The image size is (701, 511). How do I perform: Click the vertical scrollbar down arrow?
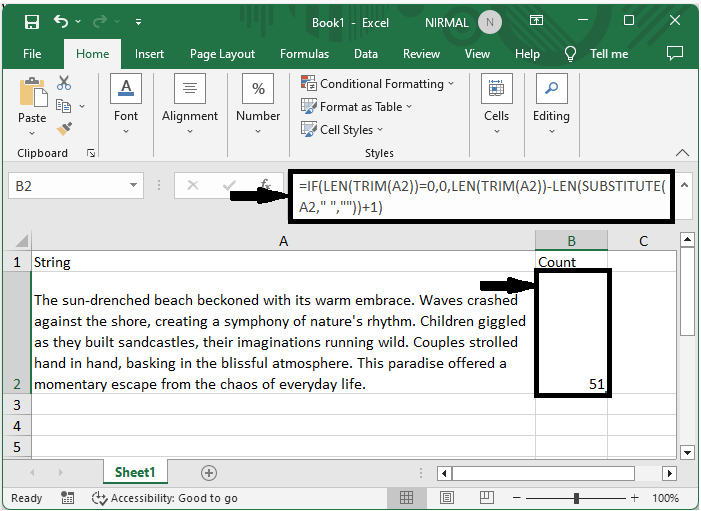(x=687, y=452)
